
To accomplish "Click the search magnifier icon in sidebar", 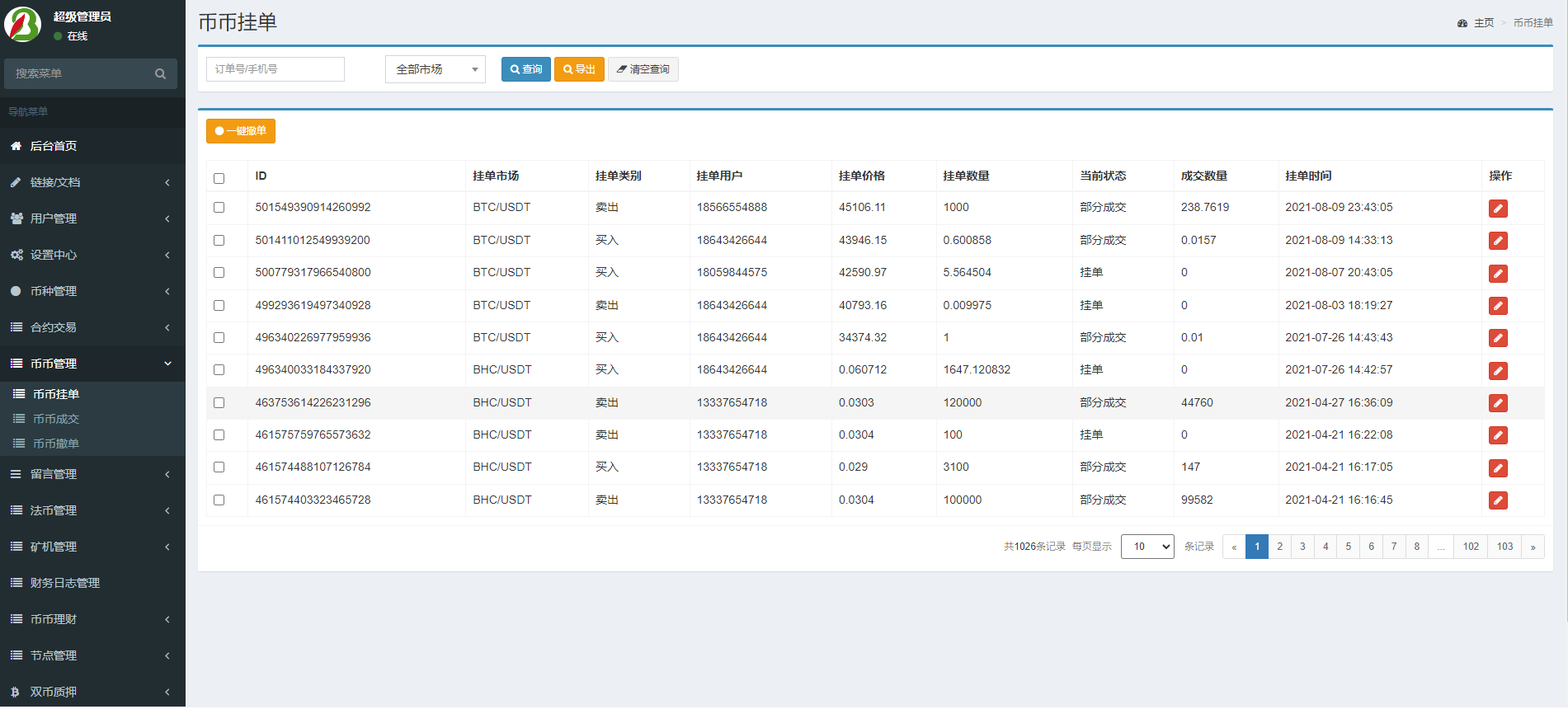I will tap(160, 74).
